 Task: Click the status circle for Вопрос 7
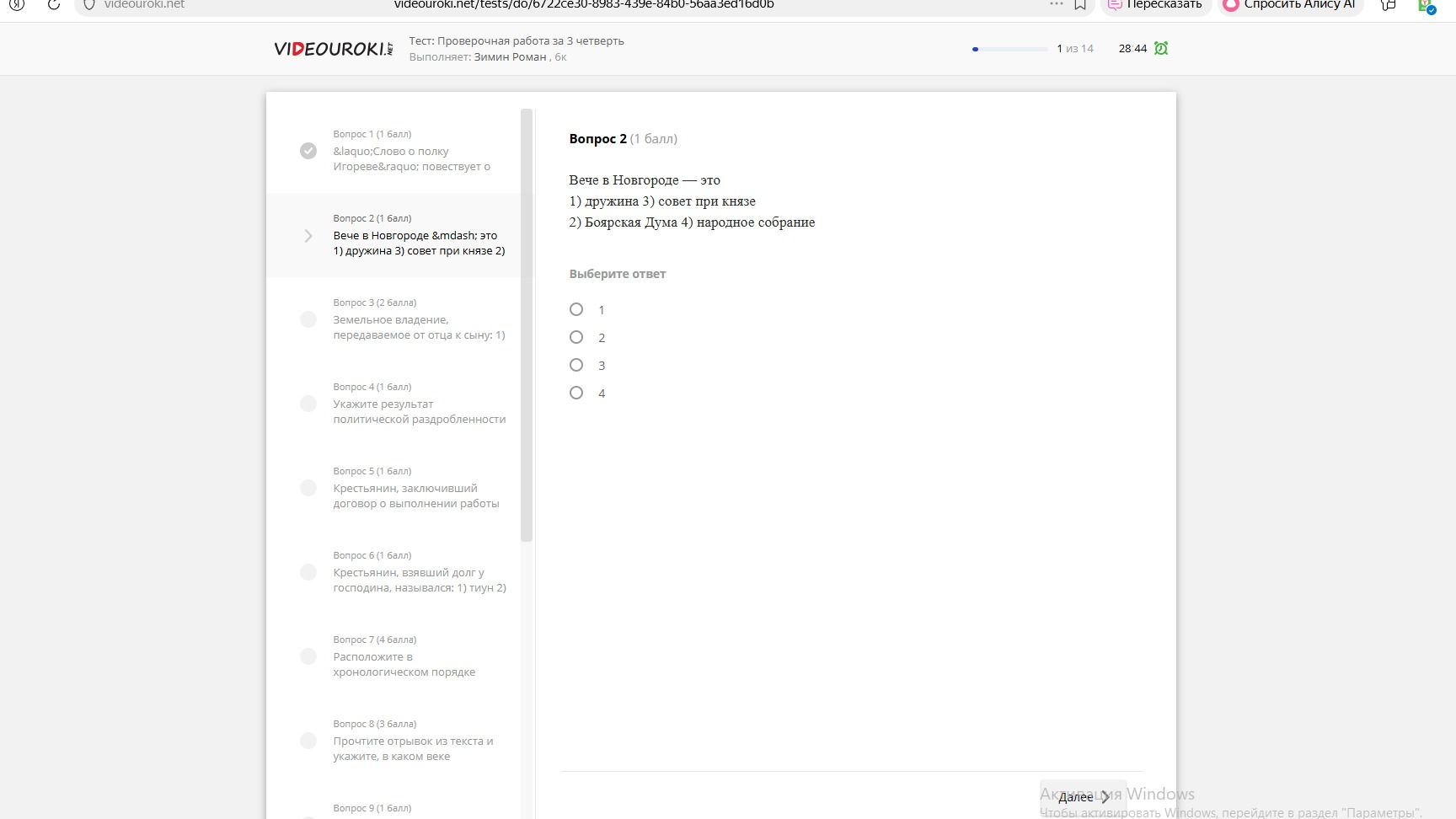308,656
